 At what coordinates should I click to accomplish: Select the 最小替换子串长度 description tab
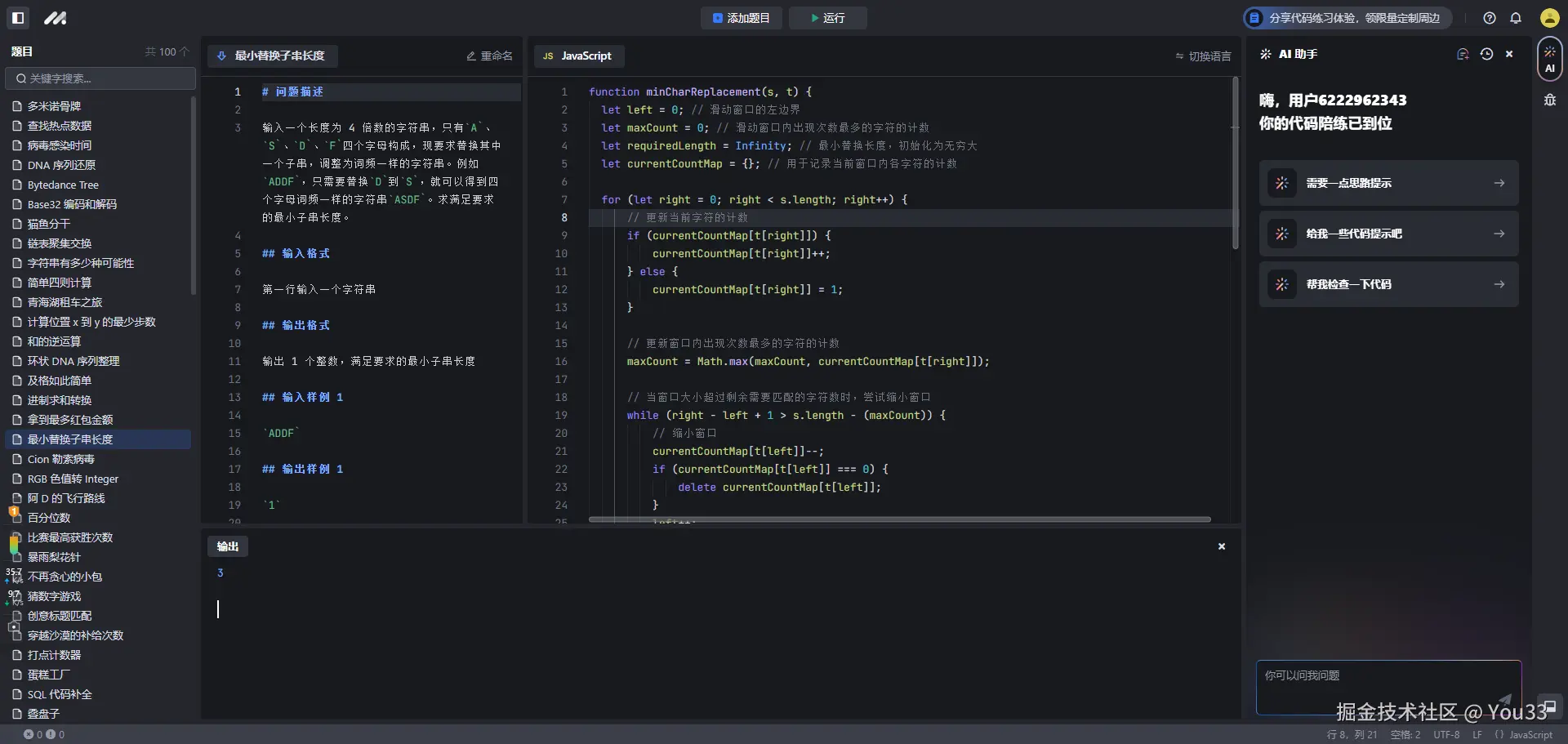[x=272, y=56]
